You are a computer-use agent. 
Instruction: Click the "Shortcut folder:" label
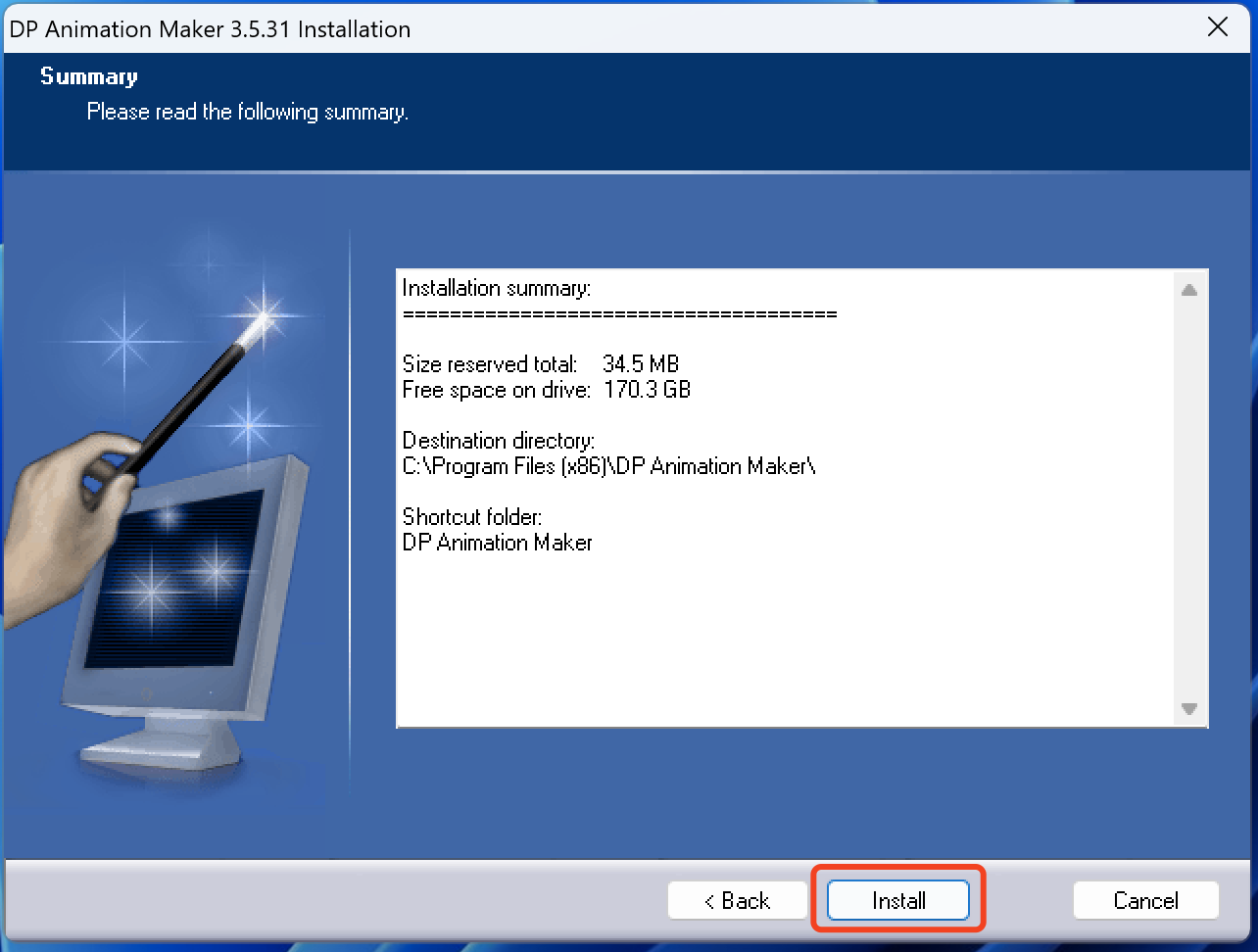[471, 516]
